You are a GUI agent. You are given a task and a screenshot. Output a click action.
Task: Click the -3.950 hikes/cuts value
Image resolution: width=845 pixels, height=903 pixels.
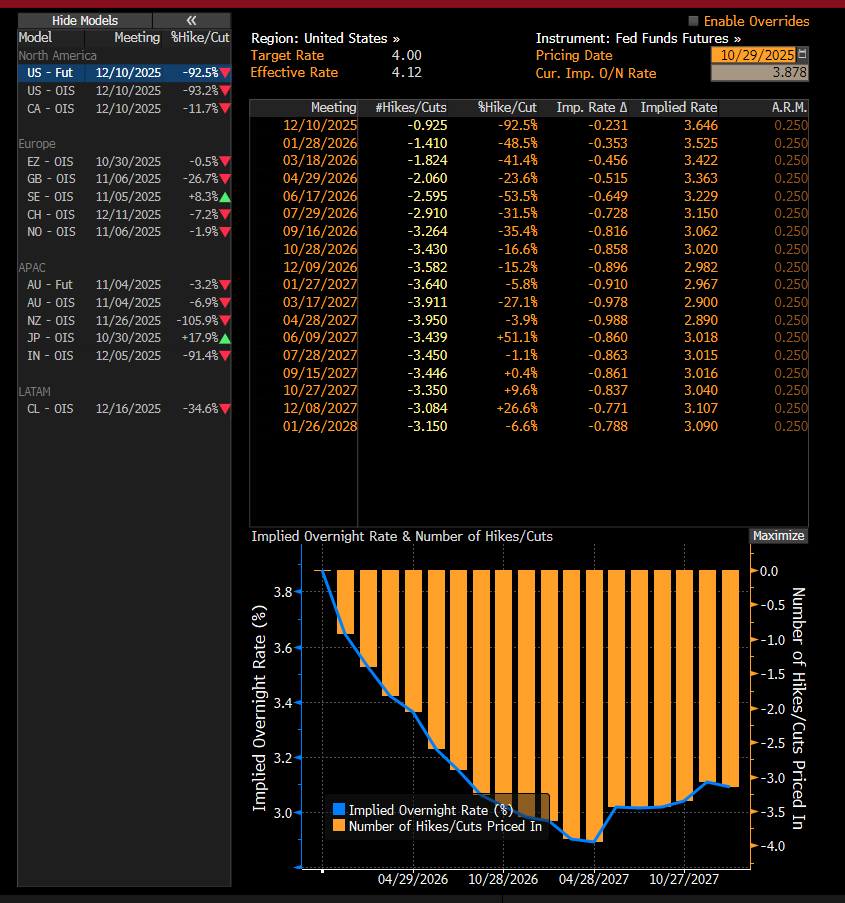(x=427, y=320)
